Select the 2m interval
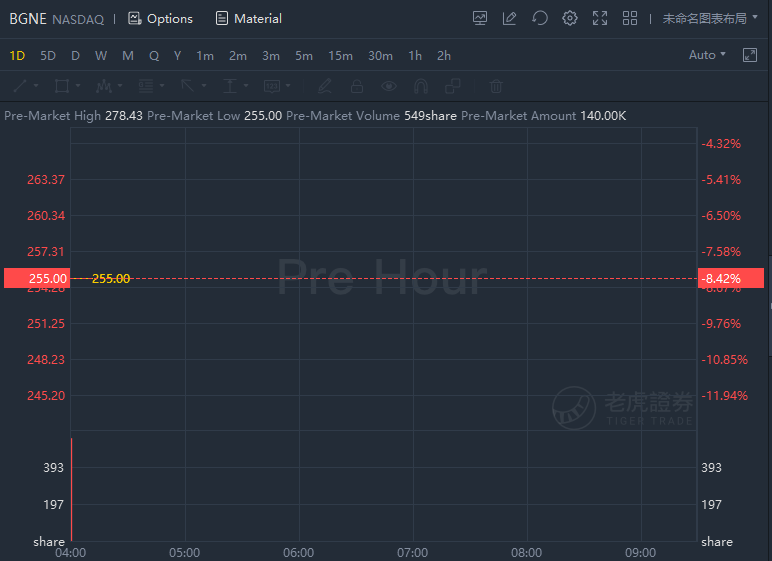Viewport: 772px width, 561px height. click(x=238, y=56)
